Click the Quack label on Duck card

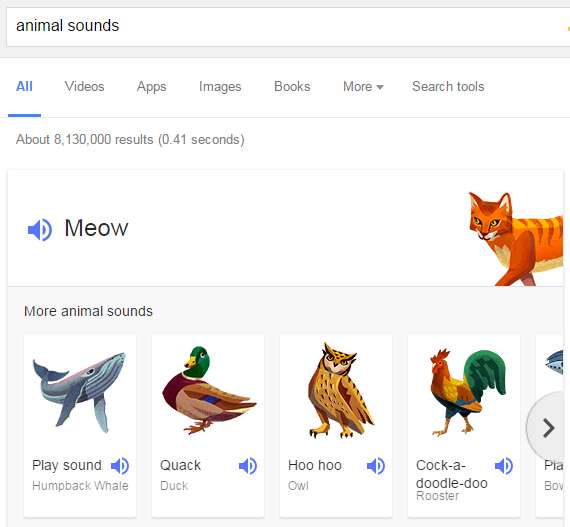(x=180, y=465)
